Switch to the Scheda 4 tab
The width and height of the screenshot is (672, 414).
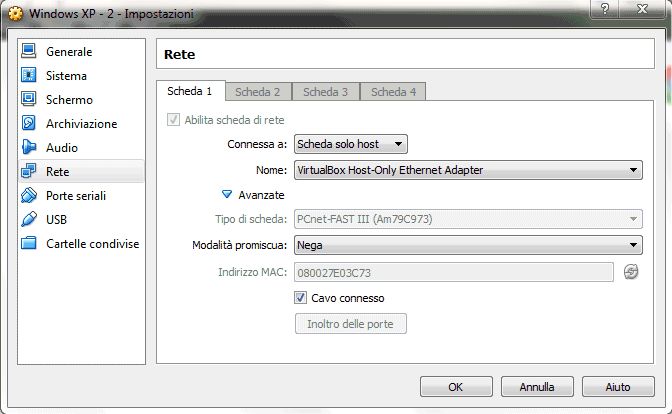click(x=393, y=92)
